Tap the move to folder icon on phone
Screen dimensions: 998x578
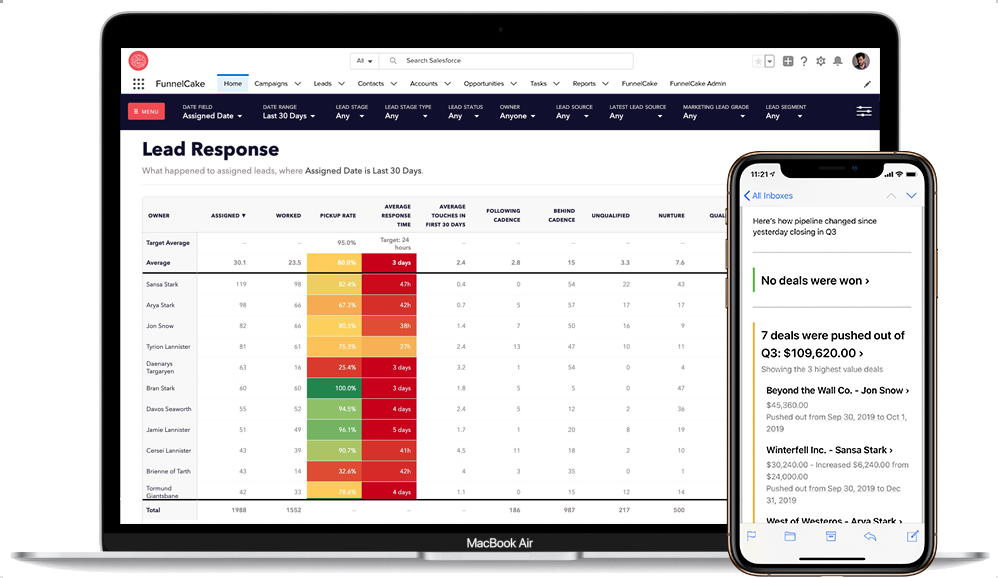click(x=790, y=537)
